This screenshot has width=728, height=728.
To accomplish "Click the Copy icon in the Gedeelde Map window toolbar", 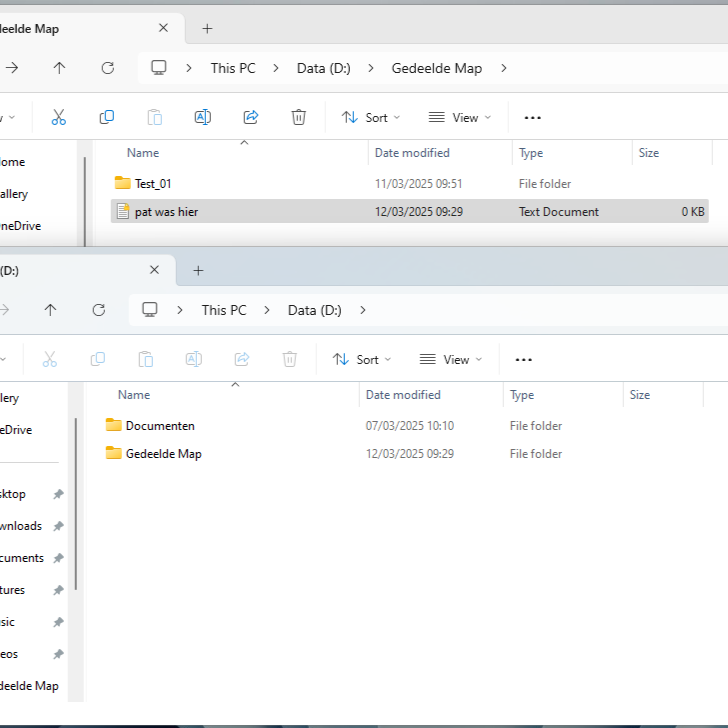I will click(106, 117).
